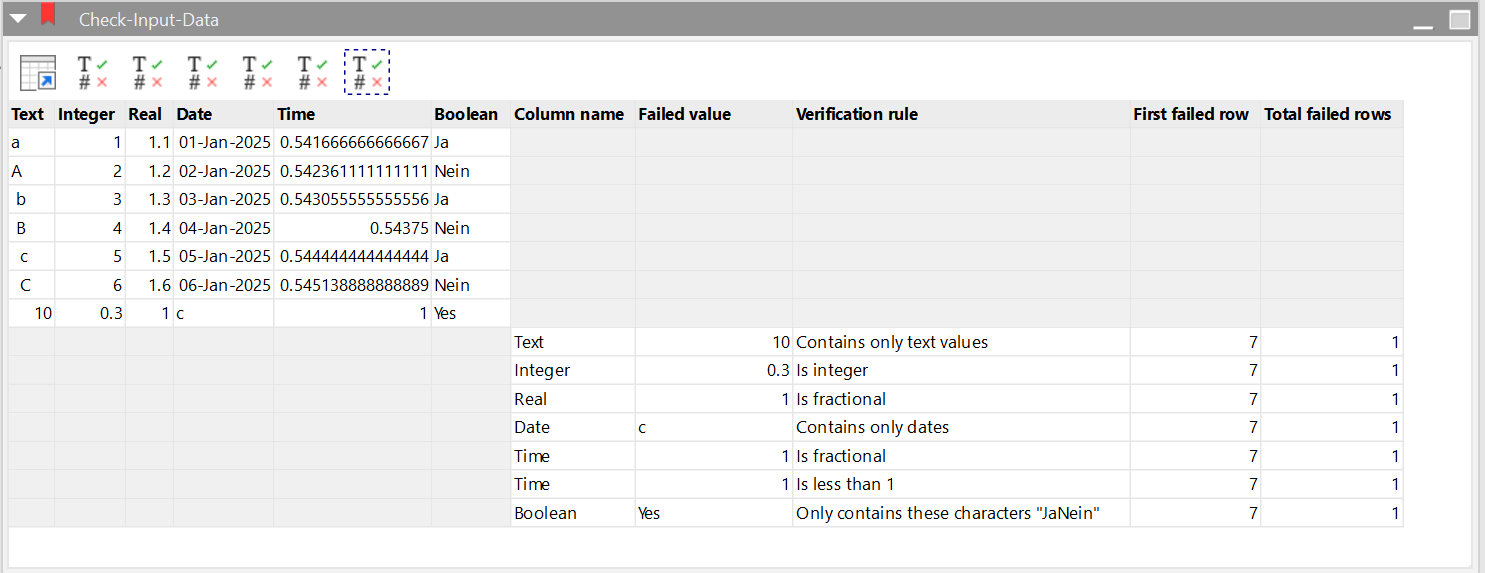Select the first verify-data transform icon
This screenshot has width=1485, height=573.
(93, 72)
